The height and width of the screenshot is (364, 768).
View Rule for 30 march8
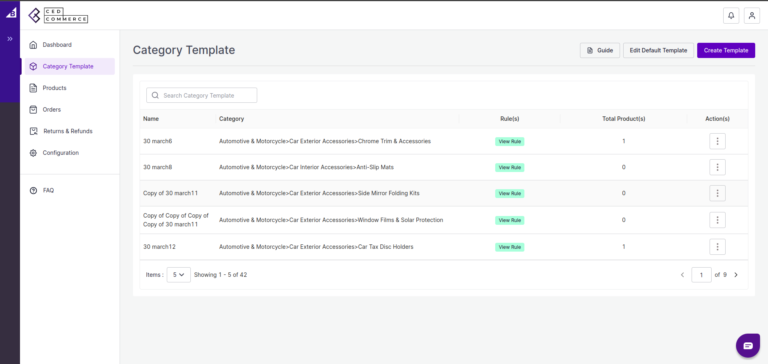click(x=509, y=168)
